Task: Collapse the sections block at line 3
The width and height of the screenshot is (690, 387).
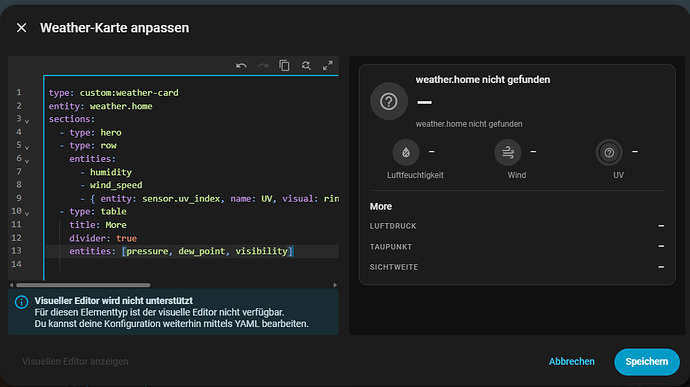Action: coord(27,121)
